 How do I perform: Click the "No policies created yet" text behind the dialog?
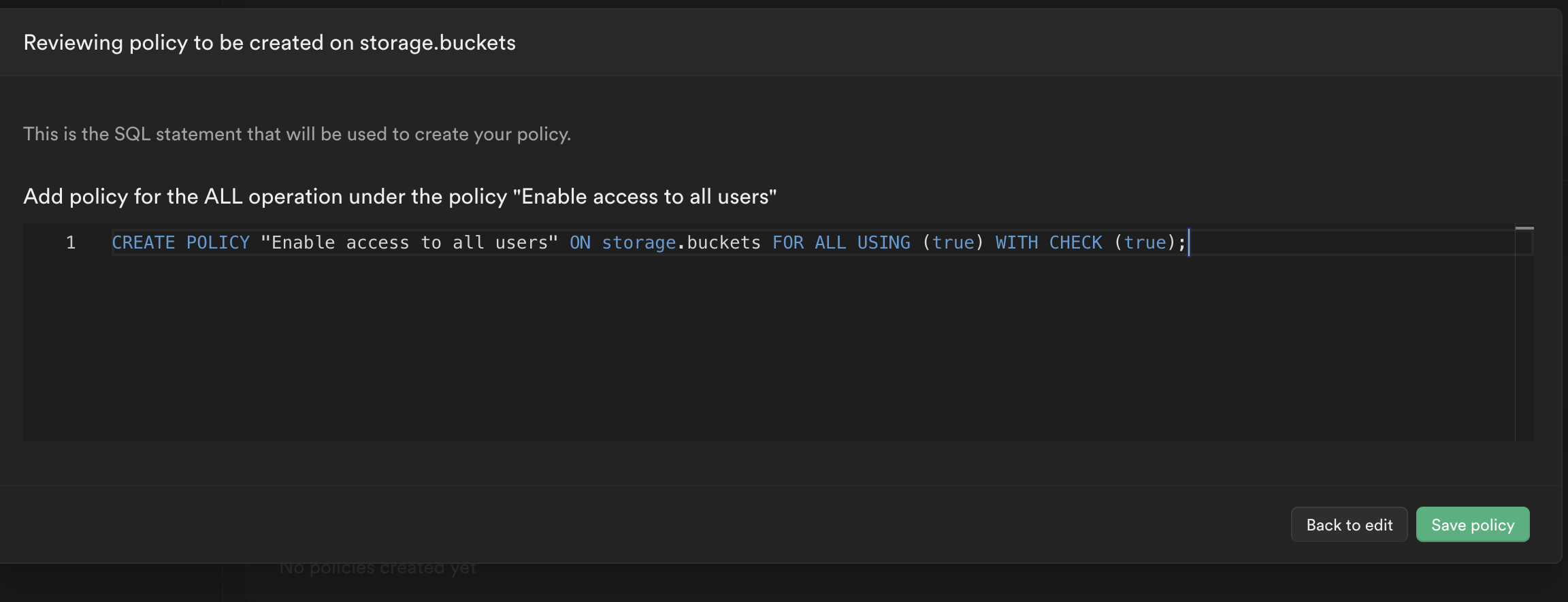tap(378, 567)
